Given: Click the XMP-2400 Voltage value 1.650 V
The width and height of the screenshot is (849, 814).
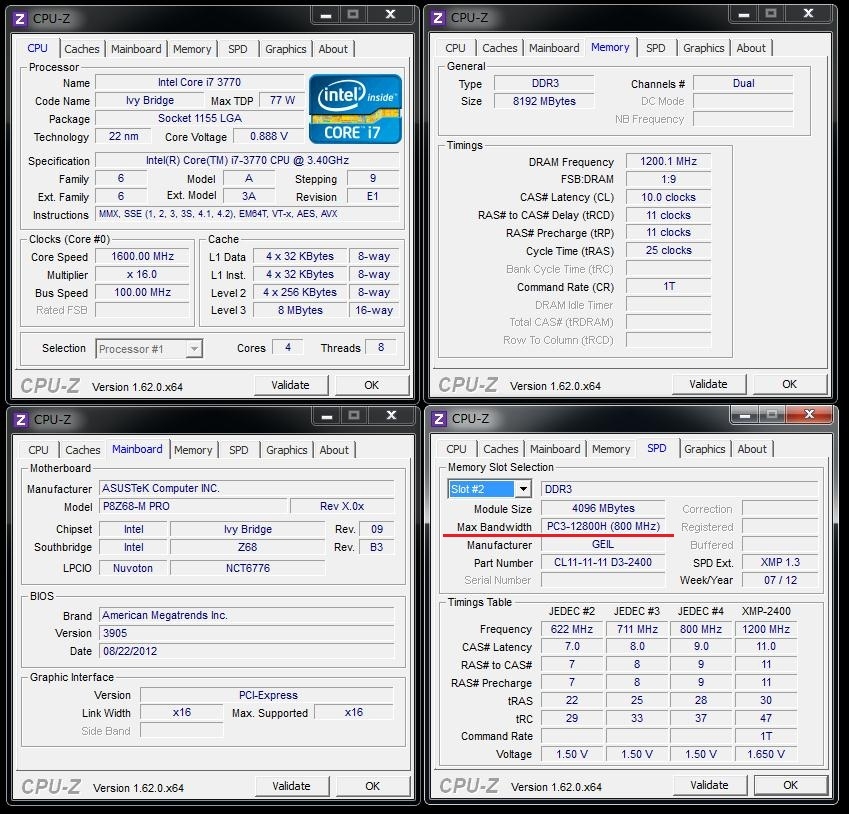Looking at the screenshot, I should coord(766,754).
